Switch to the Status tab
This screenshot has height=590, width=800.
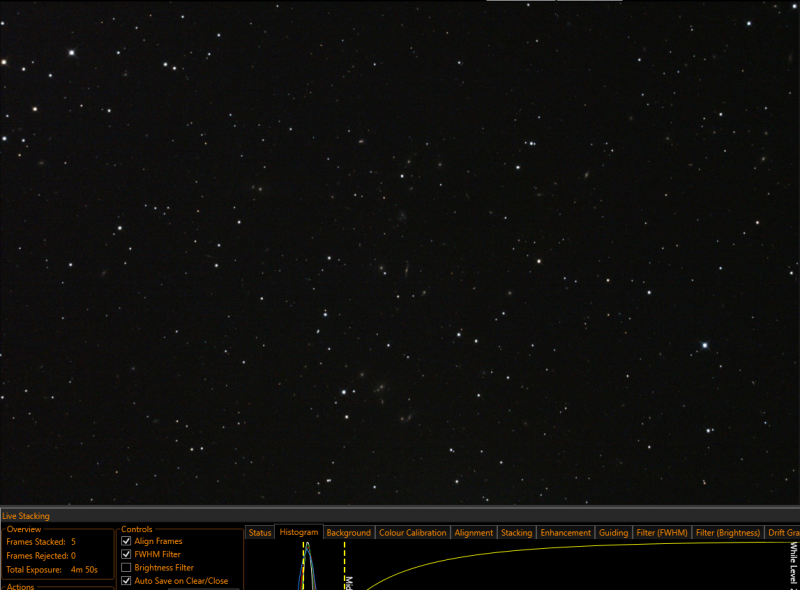[260, 533]
